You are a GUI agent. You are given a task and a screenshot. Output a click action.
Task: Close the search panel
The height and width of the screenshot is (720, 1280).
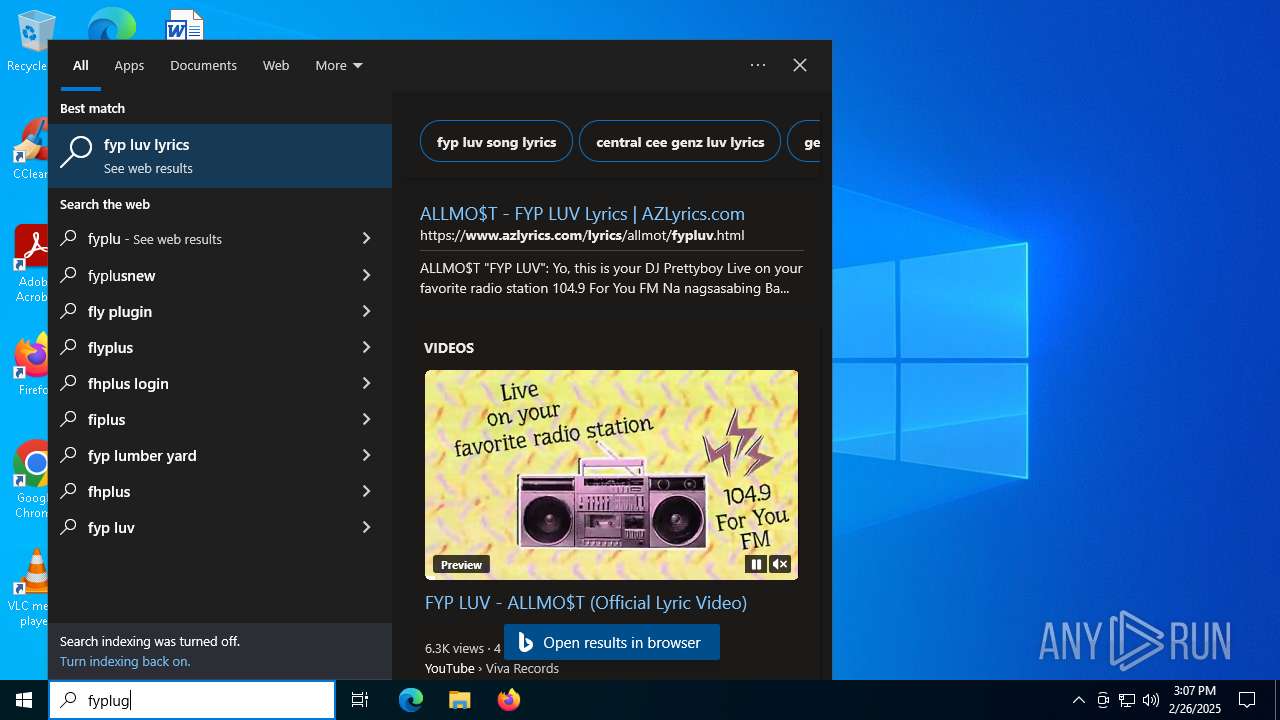(x=800, y=65)
